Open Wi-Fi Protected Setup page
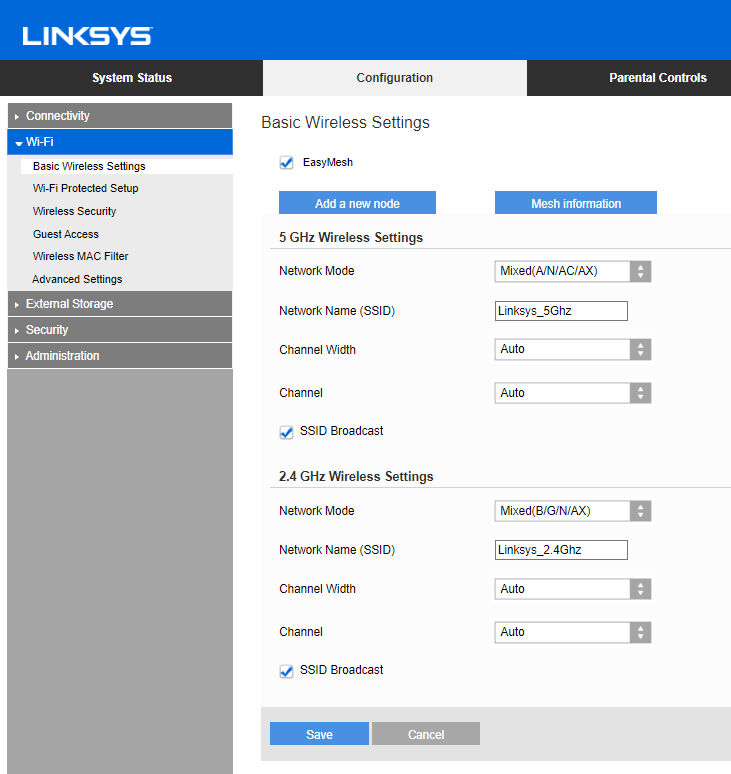Screen dimensions: 731x774 (85, 189)
